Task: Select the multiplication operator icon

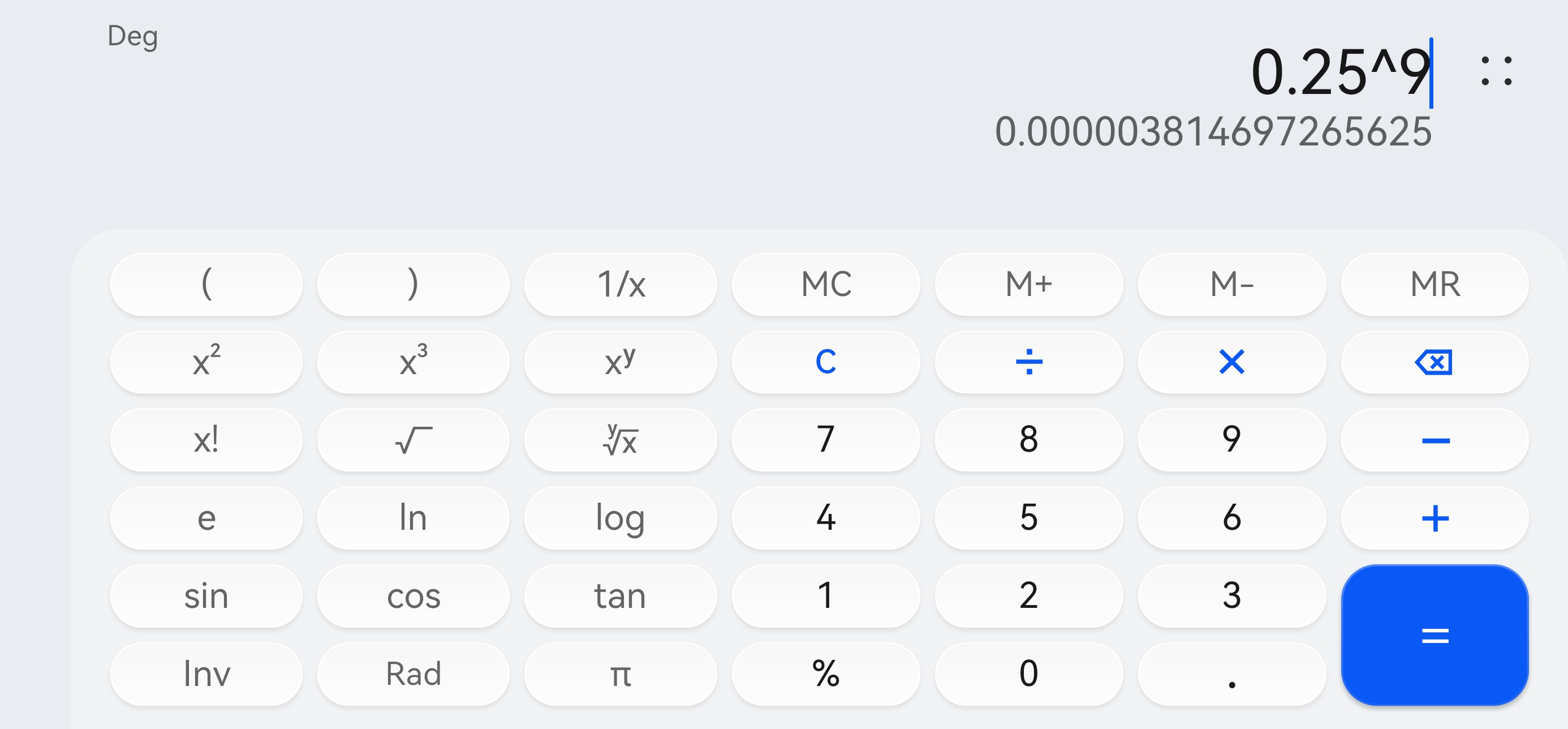Action: click(1231, 362)
